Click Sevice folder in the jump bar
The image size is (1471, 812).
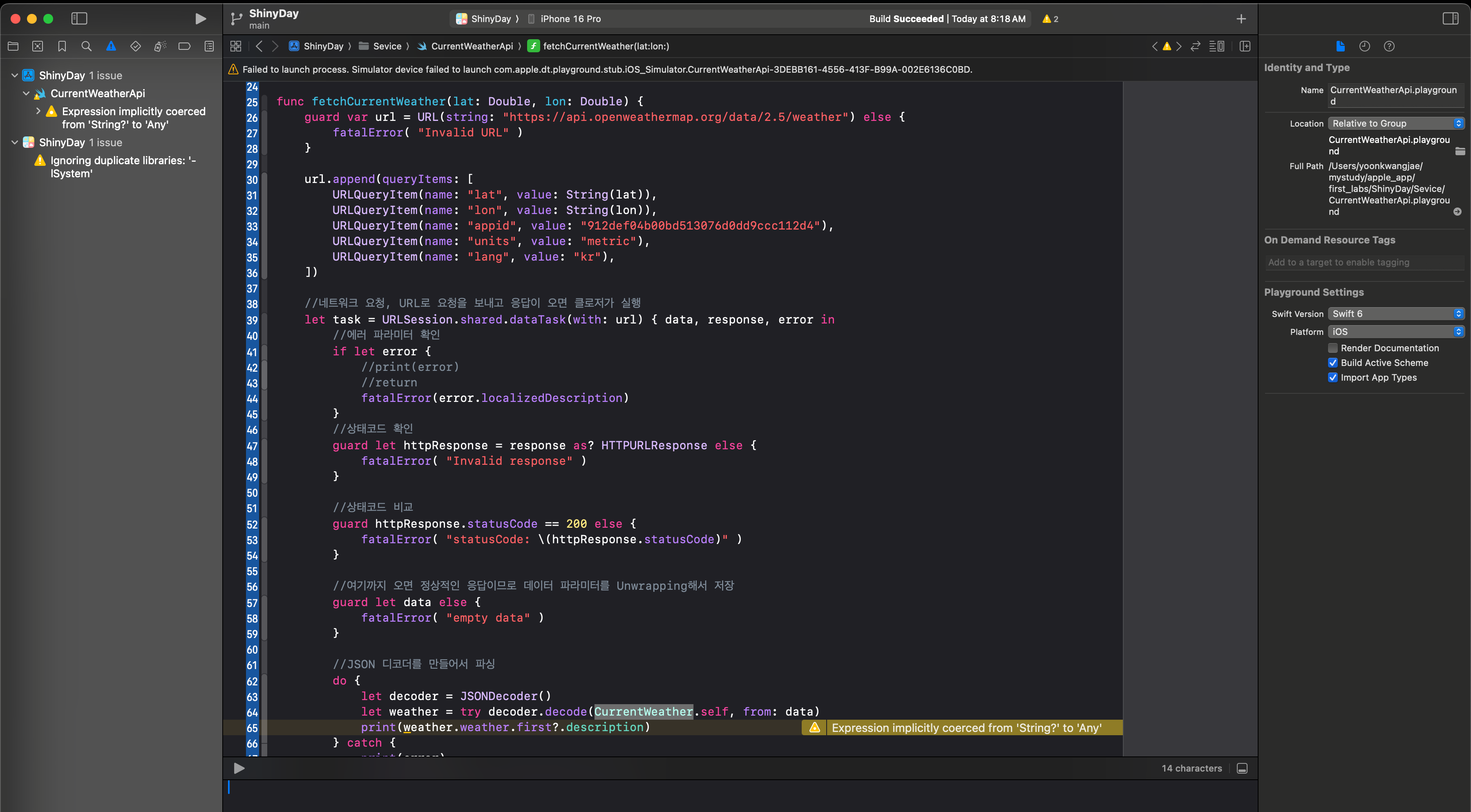point(380,46)
